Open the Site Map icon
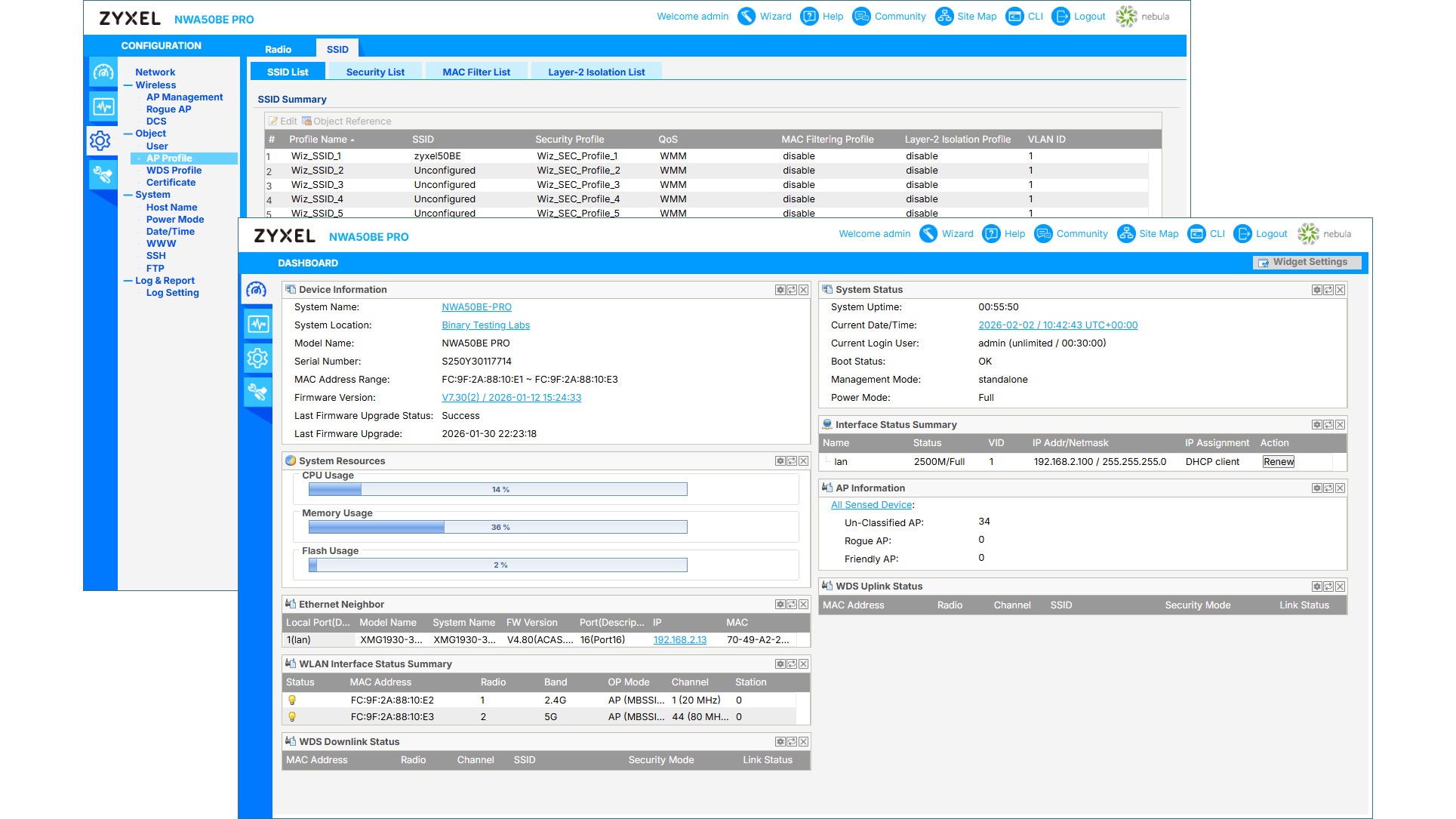Image resolution: width=1456 pixels, height=819 pixels. pyautogui.click(x=1126, y=234)
